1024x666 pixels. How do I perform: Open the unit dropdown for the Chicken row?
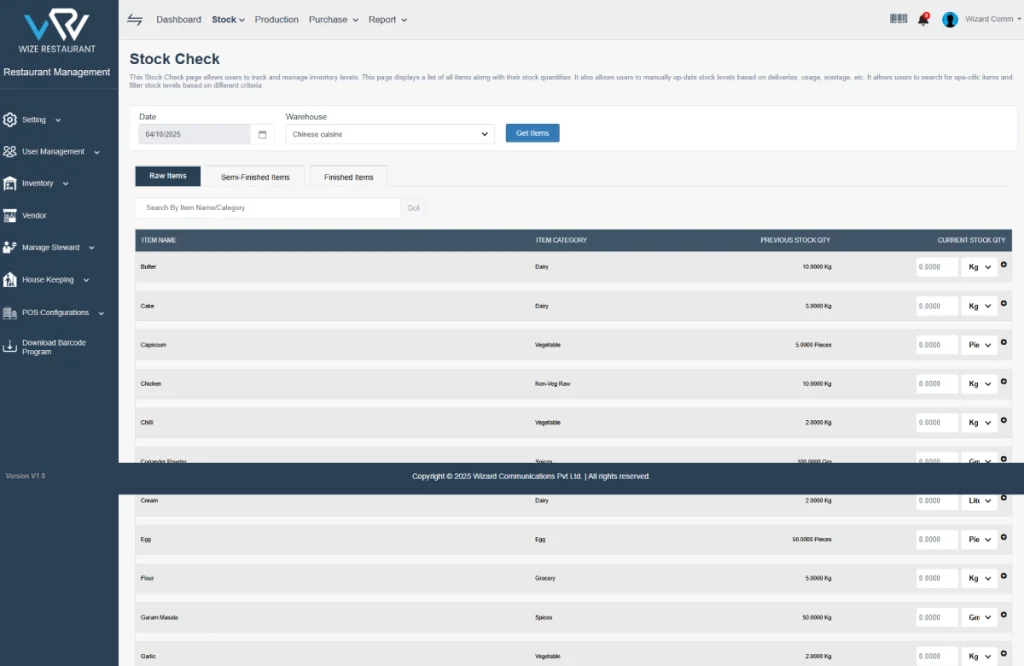pyautogui.click(x=979, y=384)
